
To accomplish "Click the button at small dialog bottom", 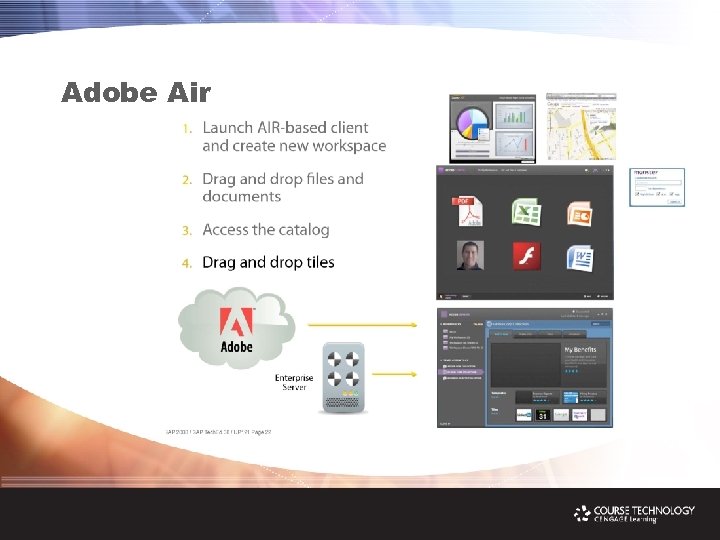I will click(674, 202).
